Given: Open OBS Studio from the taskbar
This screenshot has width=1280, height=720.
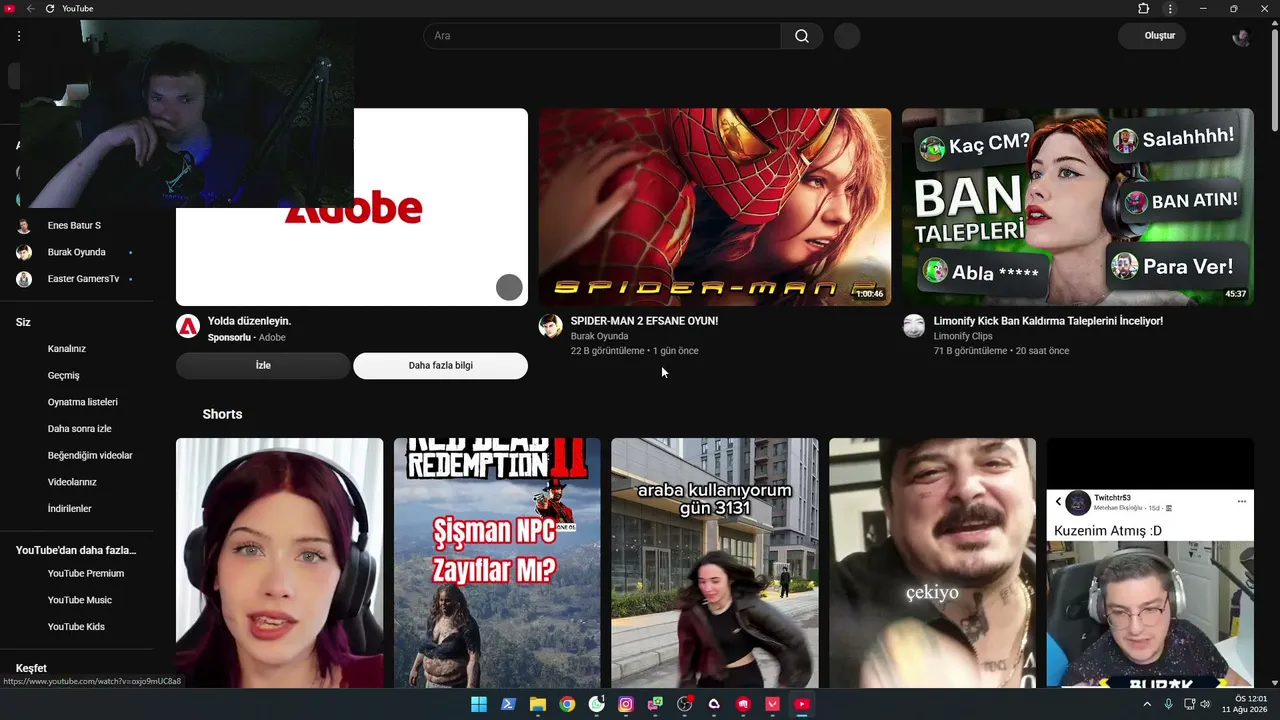Looking at the screenshot, I should point(685,704).
